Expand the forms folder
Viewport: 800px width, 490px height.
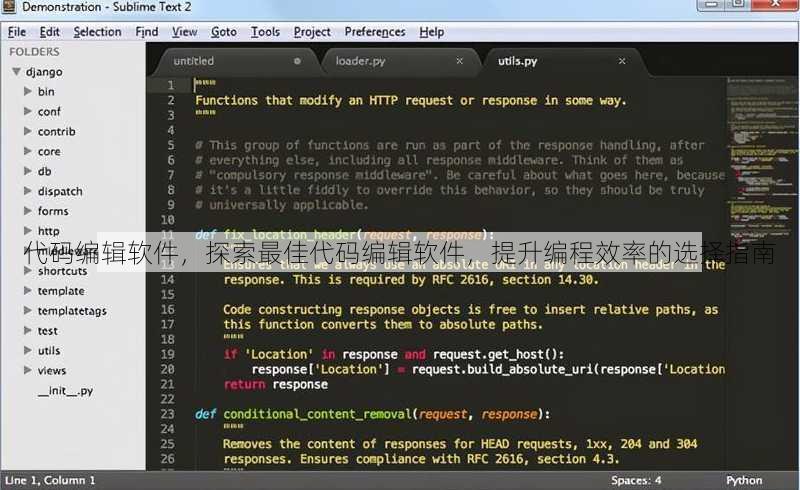(28, 211)
